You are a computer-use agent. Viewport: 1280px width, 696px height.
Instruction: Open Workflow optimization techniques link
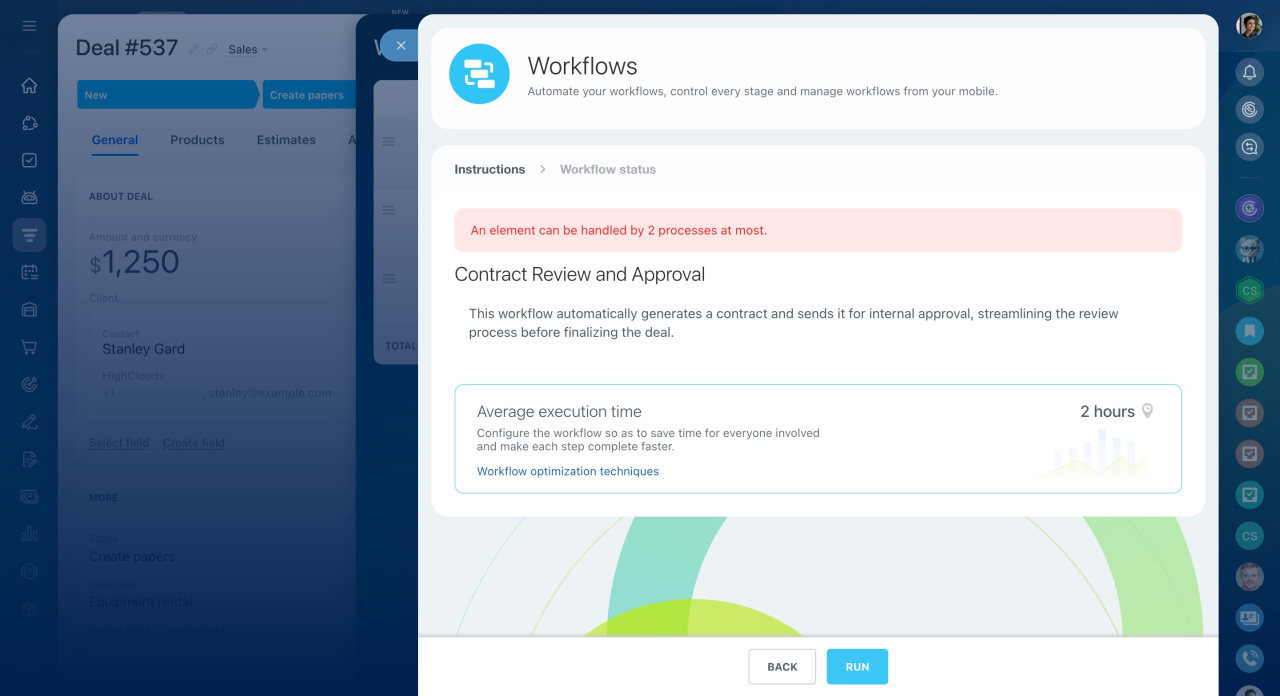(568, 471)
